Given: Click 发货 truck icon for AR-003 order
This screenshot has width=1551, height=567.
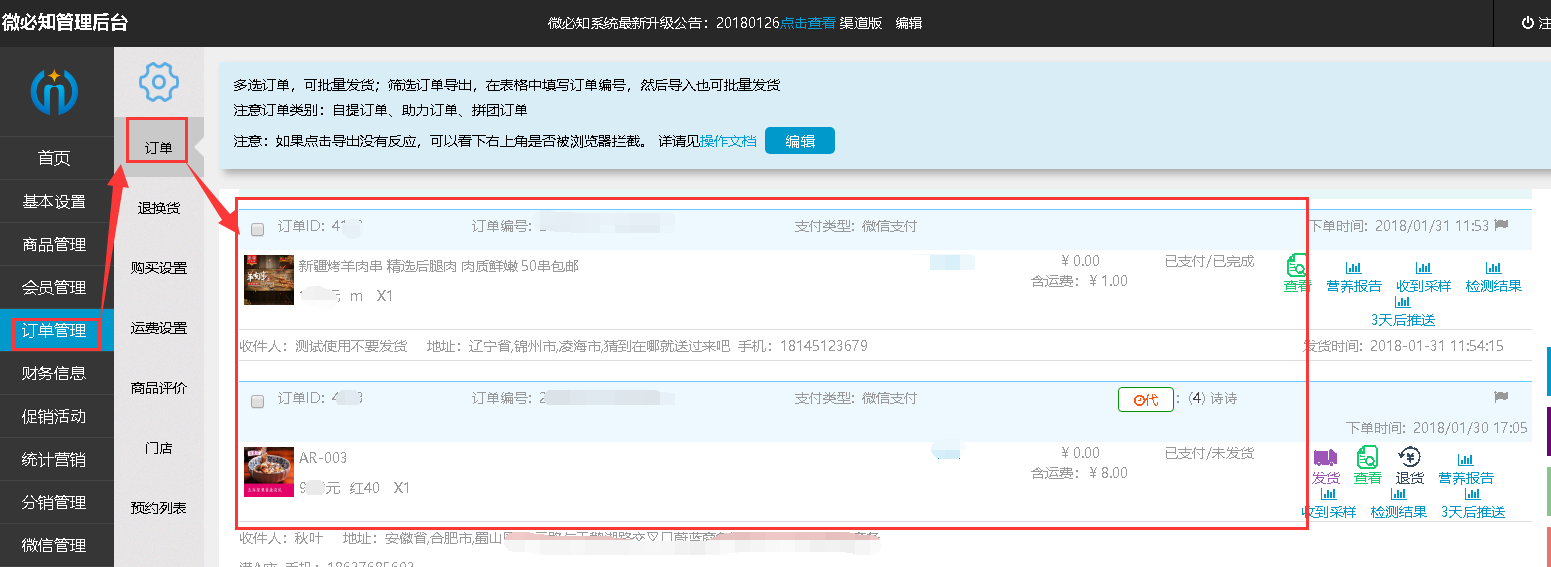Looking at the screenshot, I should 1325,467.
